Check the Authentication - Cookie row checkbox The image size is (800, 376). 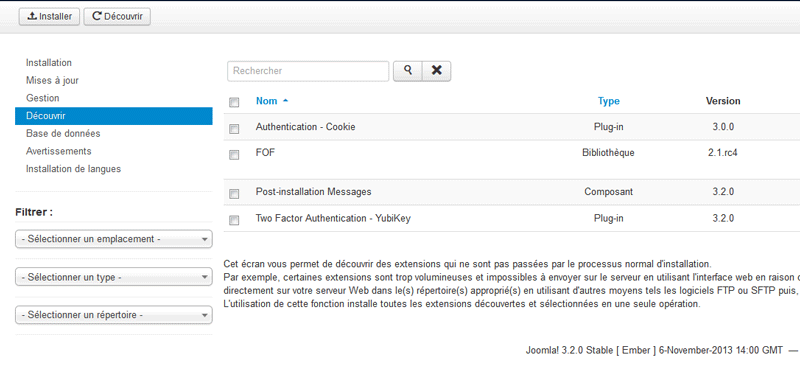(x=234, y=129)
